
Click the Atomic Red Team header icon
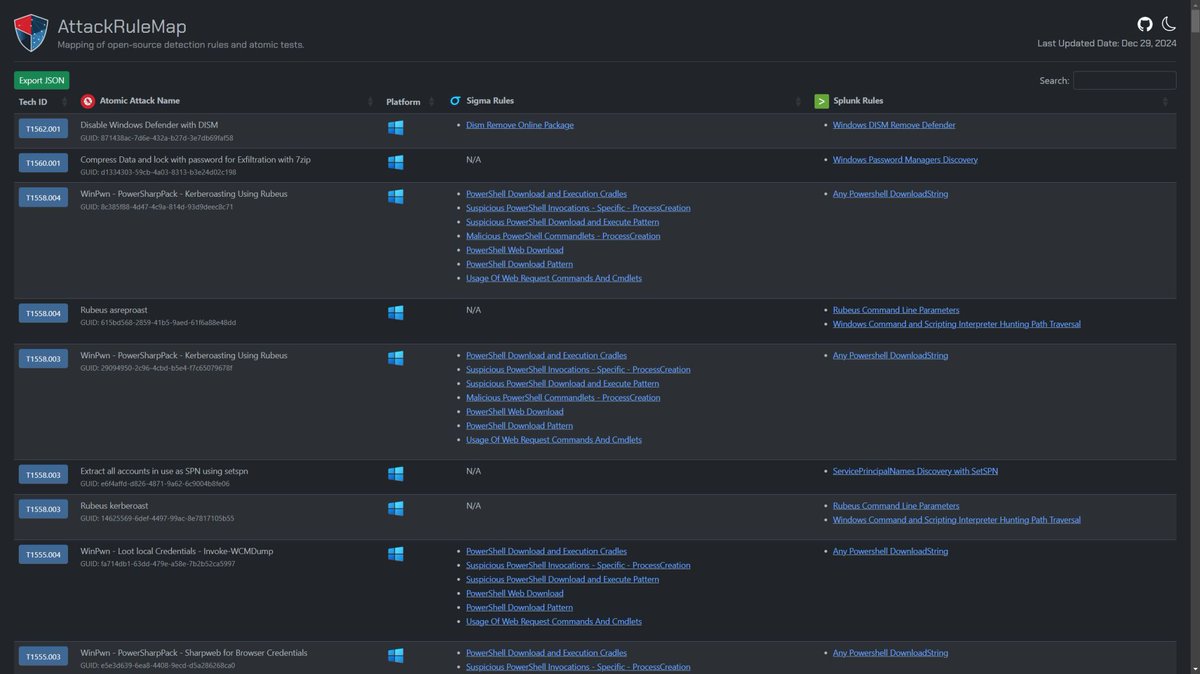(88, 101)
